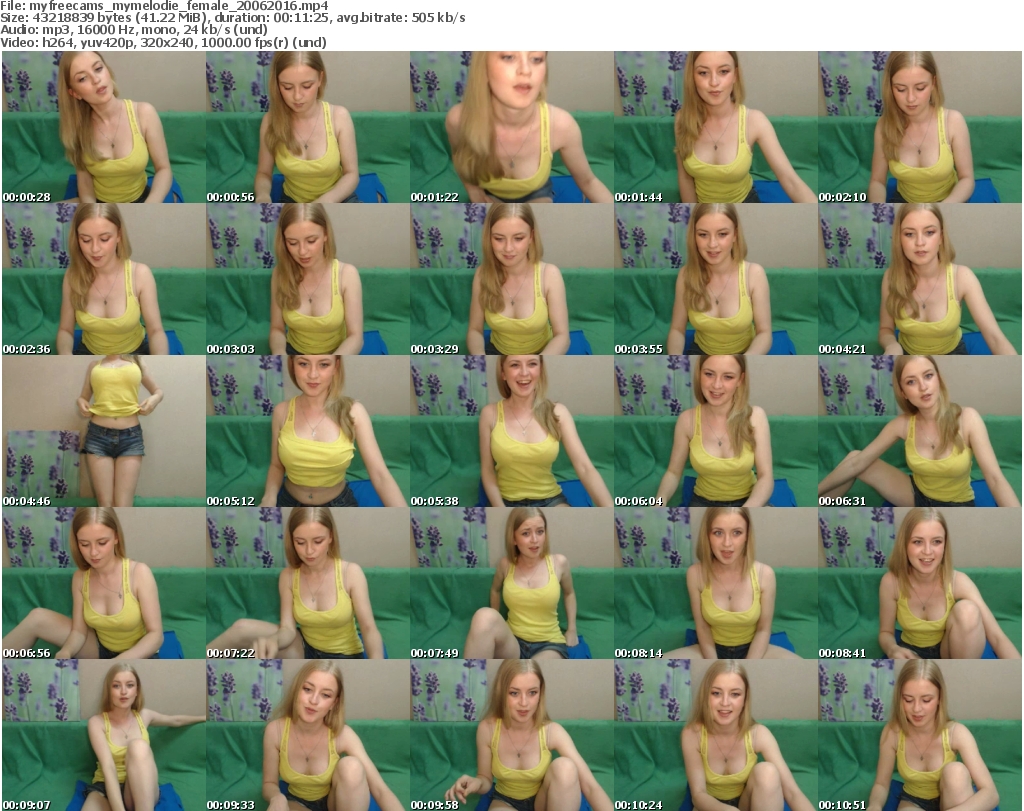The height and width of the screenshot is (811, 1024).
Task: Select the thumbnail frame at 00:04:46
Action: pos(104,431)
